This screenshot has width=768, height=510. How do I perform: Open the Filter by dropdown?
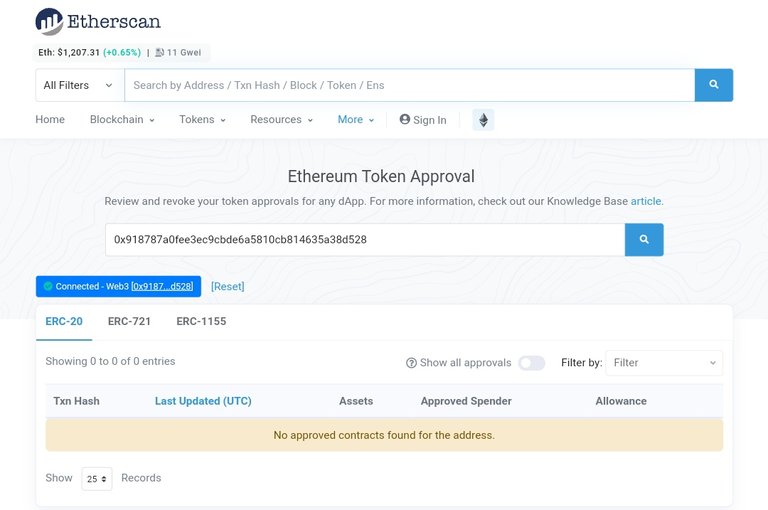[664, 363]
